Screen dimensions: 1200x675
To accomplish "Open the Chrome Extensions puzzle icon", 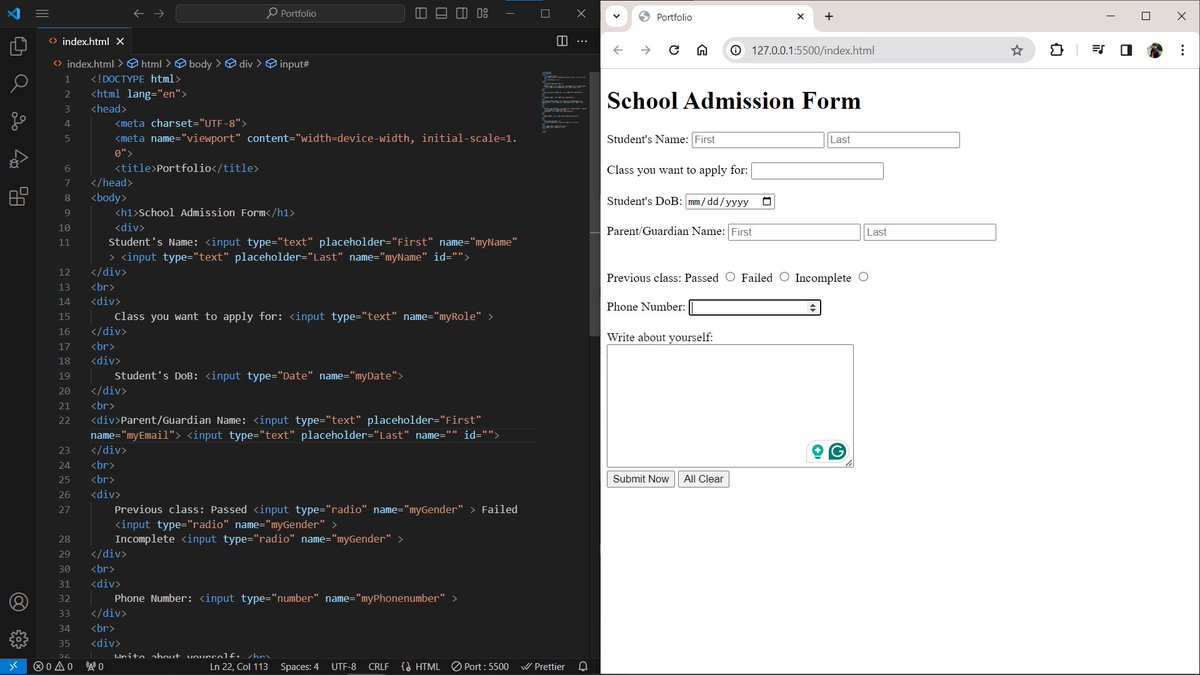I will [x=1057, y=50].
